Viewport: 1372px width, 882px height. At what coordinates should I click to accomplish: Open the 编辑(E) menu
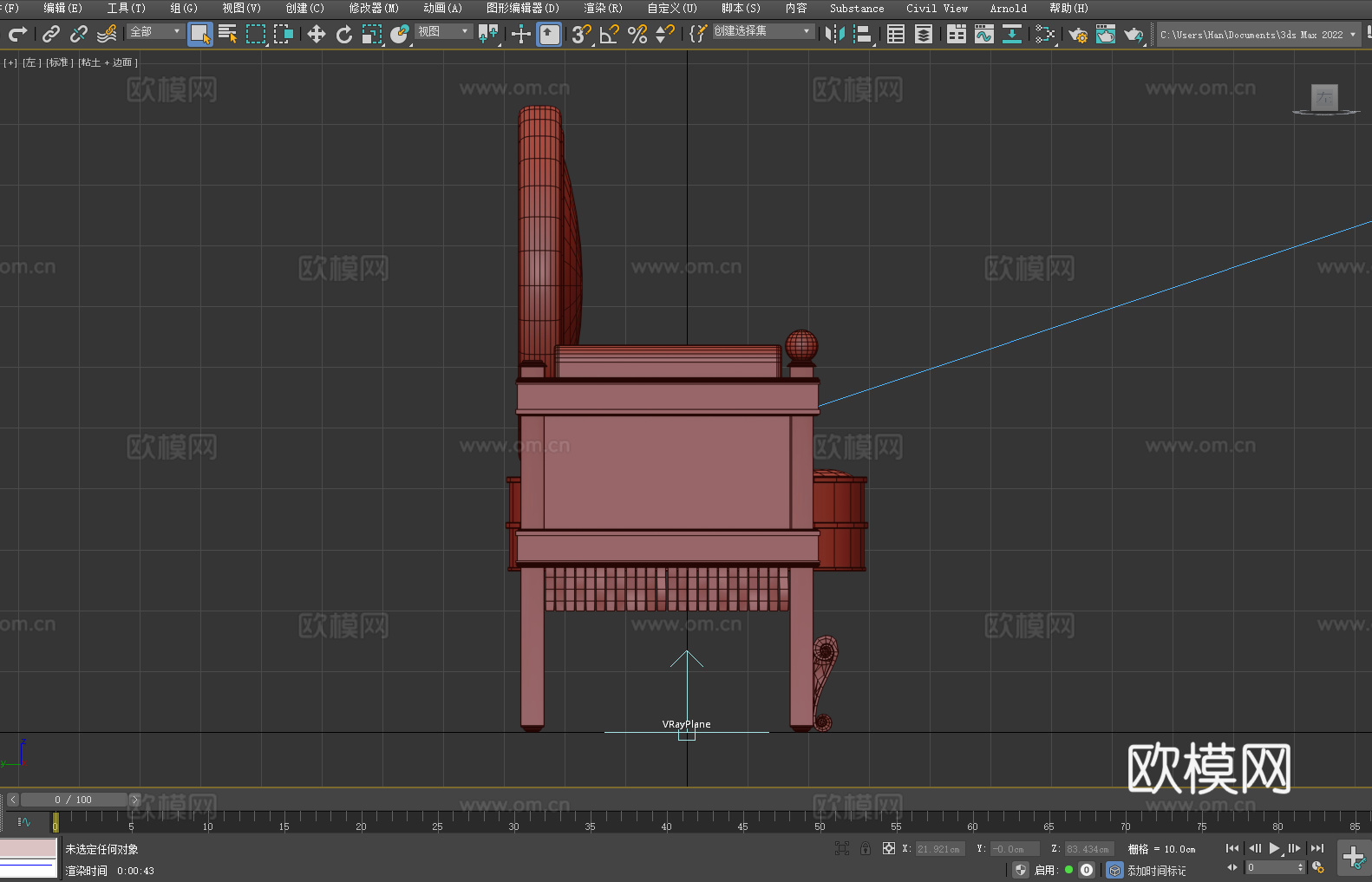[62, 8]
